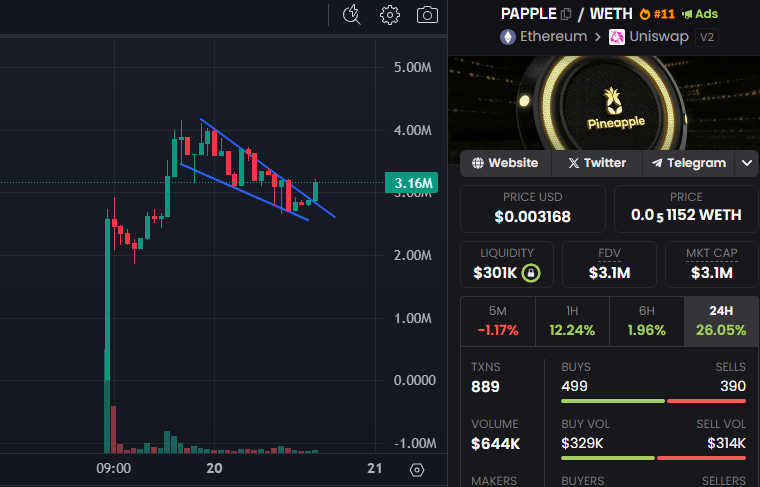Viewport: 760px width, 487px height.
Task: Click the 21 date axis label
Action: click(375, 468)
